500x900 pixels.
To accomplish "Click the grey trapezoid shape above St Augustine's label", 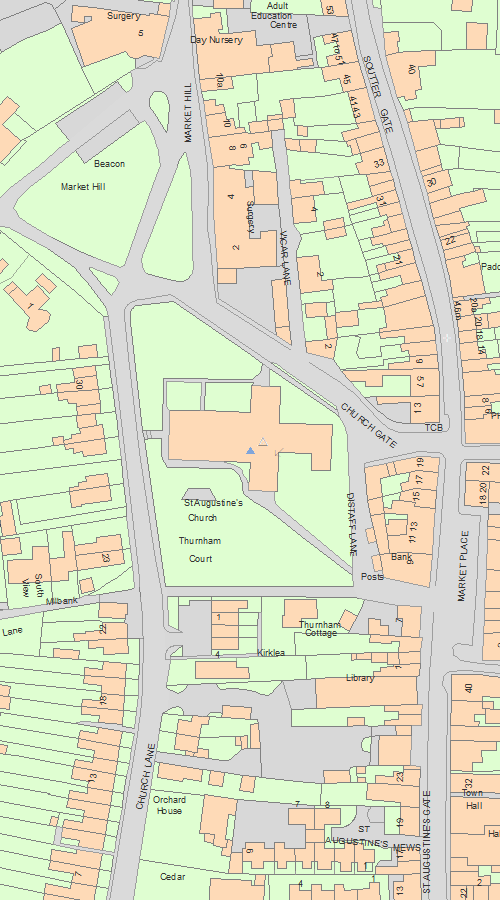I will point(199,494).
